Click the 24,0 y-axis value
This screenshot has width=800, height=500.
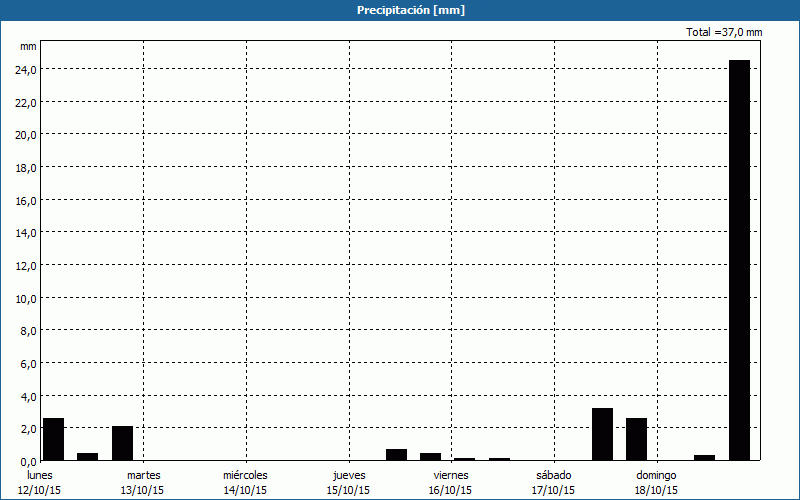[26, 70]
